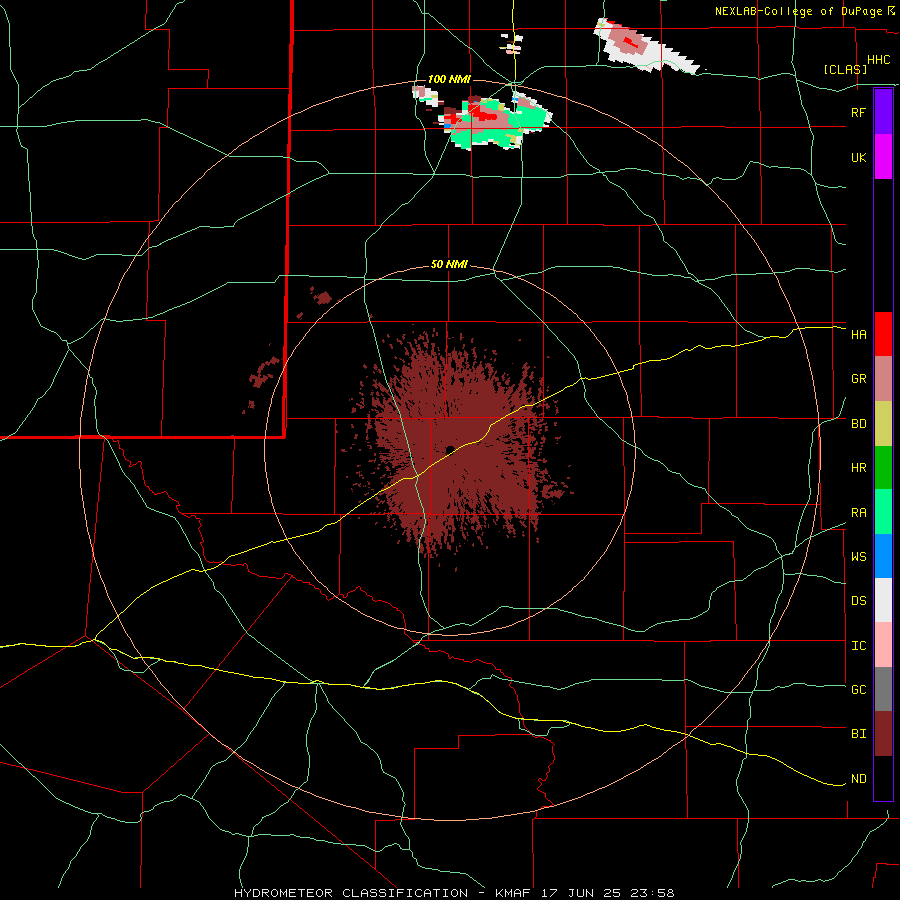Click the HA red legend swatch

[883, 334]
